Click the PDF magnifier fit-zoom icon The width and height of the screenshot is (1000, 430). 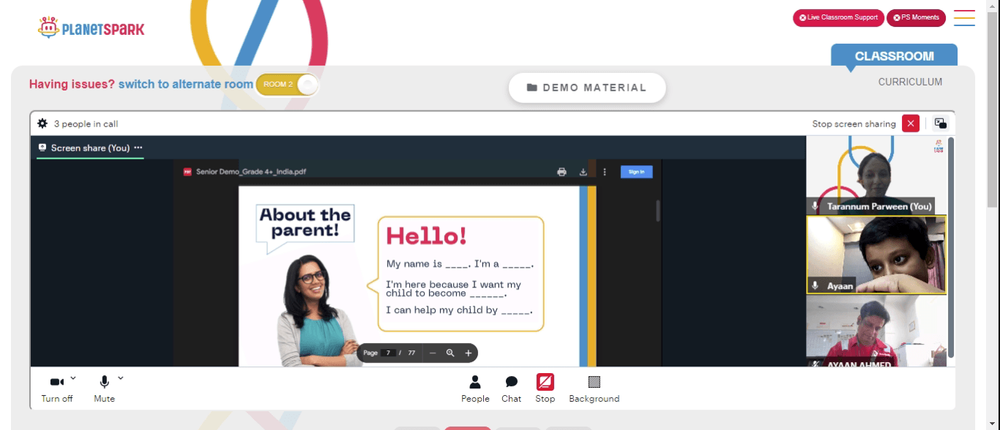tap(450, 353)
